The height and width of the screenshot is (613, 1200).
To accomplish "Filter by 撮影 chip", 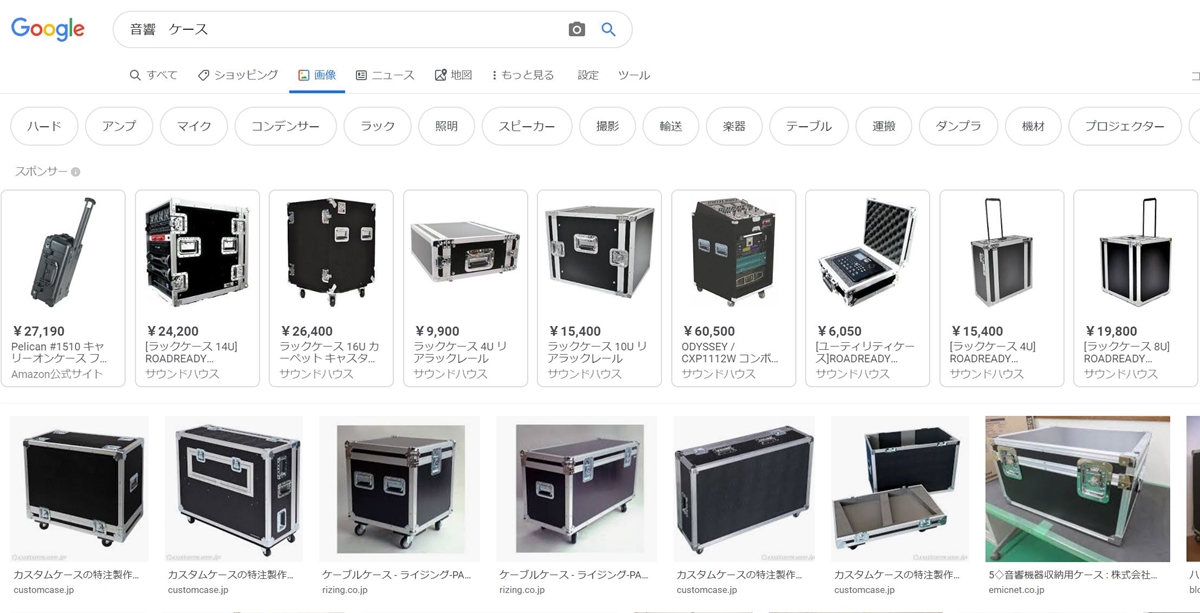I will coord(608,127).
